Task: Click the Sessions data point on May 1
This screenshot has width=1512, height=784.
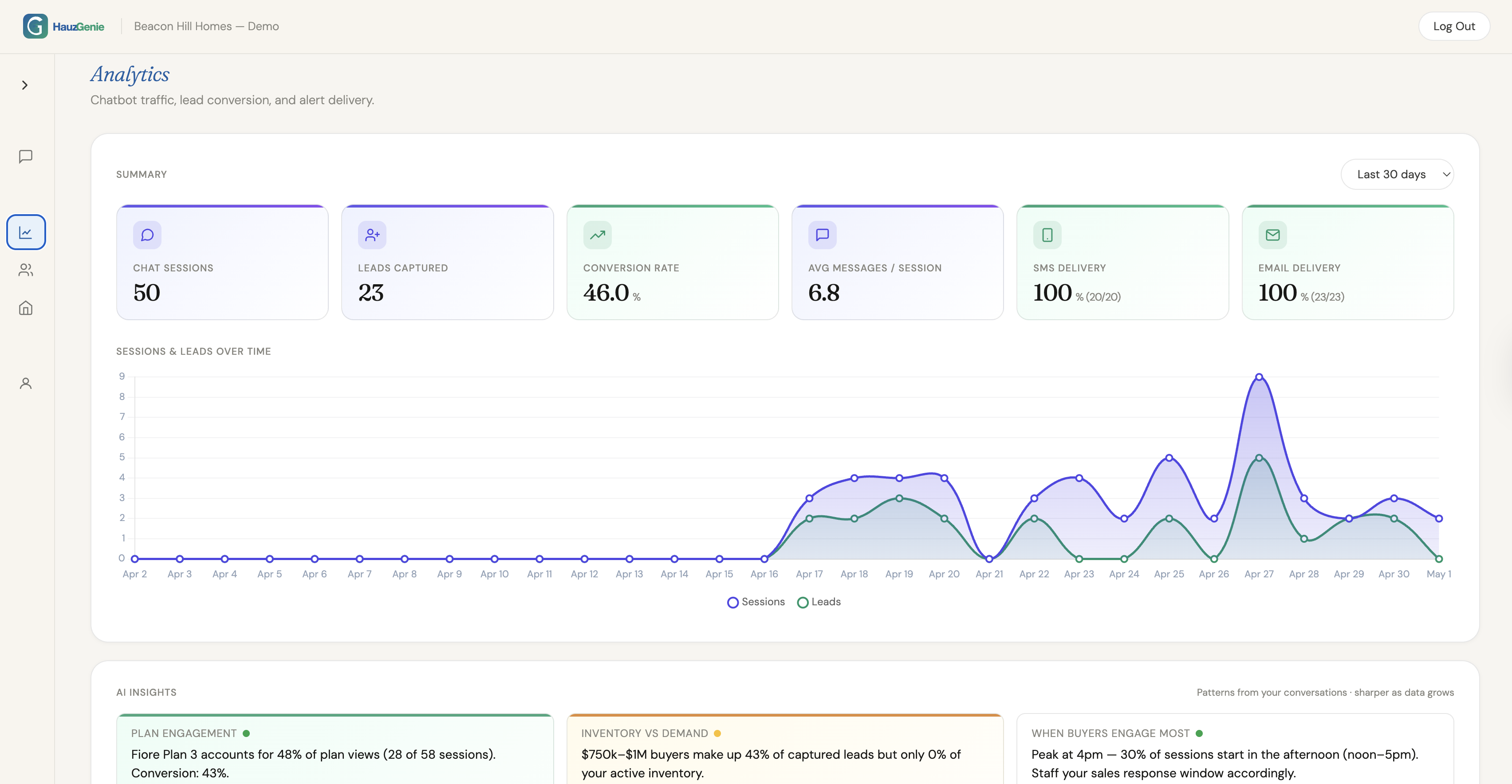Action: (1439, 518)
